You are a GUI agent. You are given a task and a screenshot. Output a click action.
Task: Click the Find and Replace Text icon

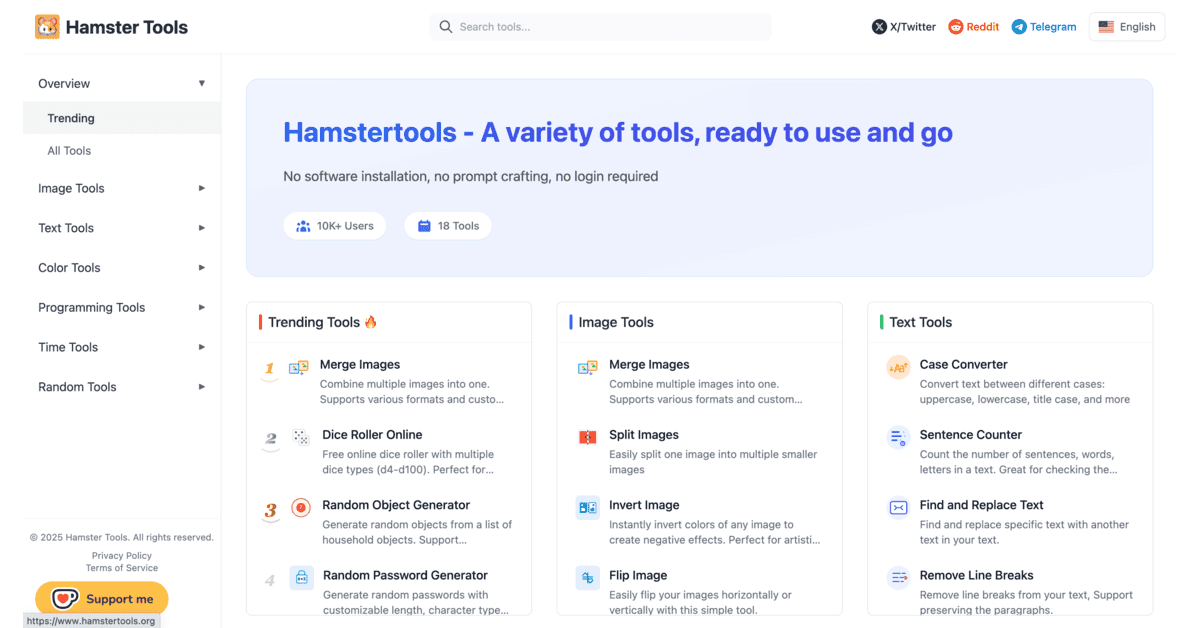898,508
